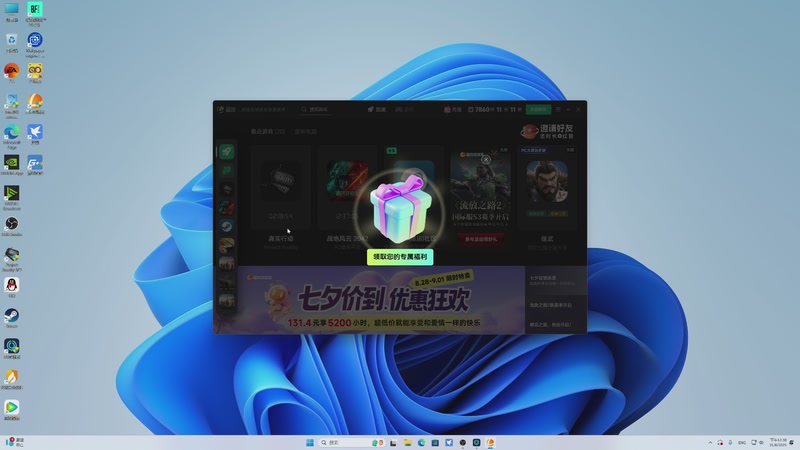Select the tab right of 最近游戏
Screen dimensions: 800x450
click(x=305, y=132)
